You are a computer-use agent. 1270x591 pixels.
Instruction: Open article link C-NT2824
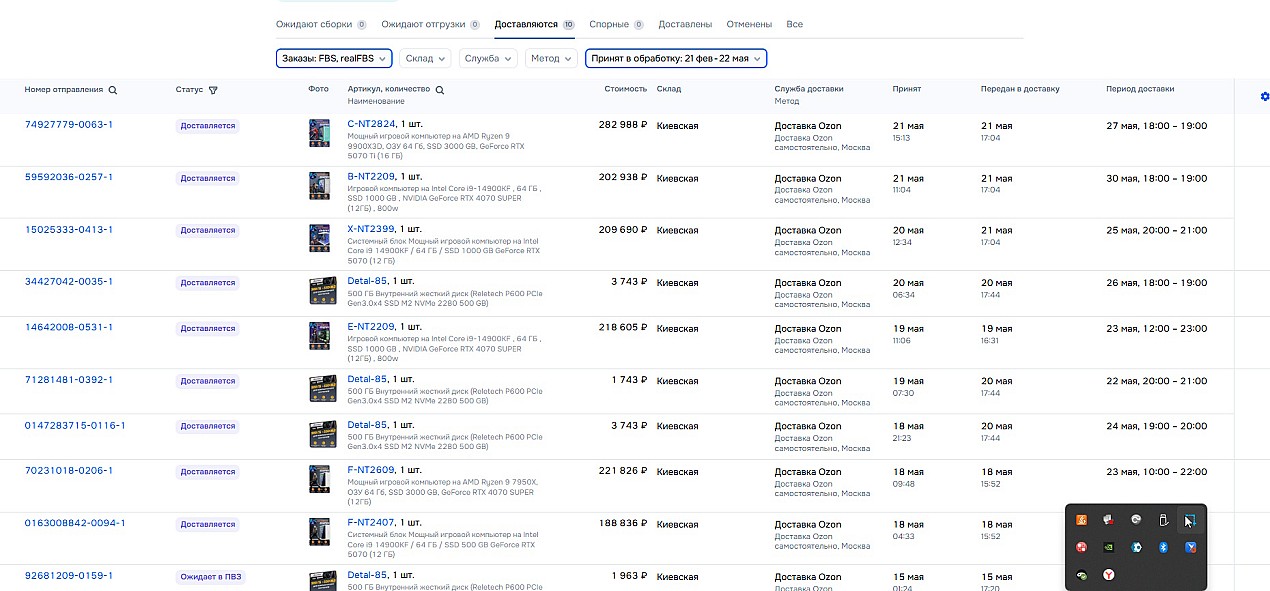[371, 124]
